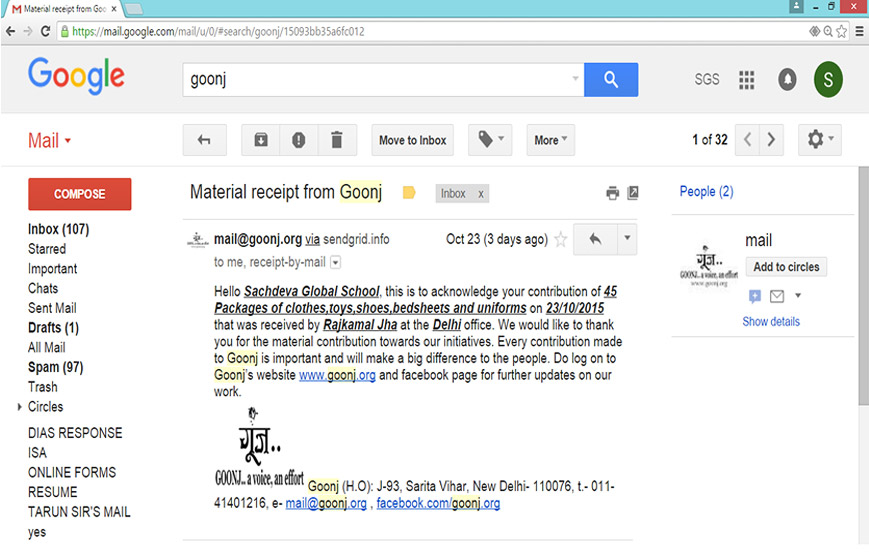Image resolution: width=869 pixels, height=556 pixels.
Task: Go to the newer conversation arrow
Action: coord(747,140)
